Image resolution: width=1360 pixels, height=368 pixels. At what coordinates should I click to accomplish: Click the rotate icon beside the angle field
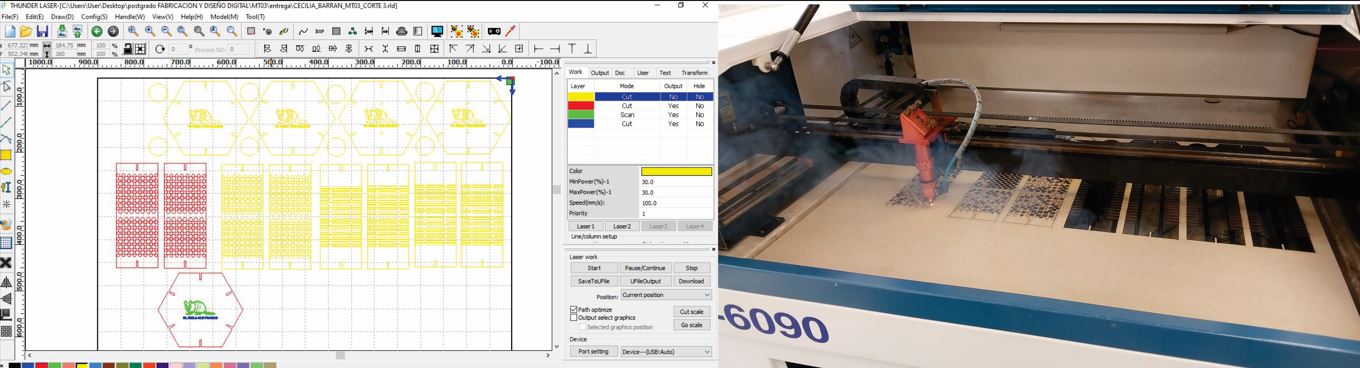pyautogui.click(x=159, y=48)
